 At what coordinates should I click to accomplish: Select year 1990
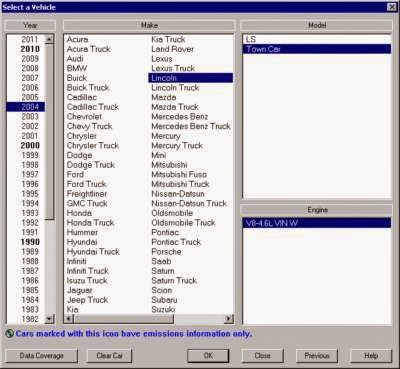click(30, 242)
